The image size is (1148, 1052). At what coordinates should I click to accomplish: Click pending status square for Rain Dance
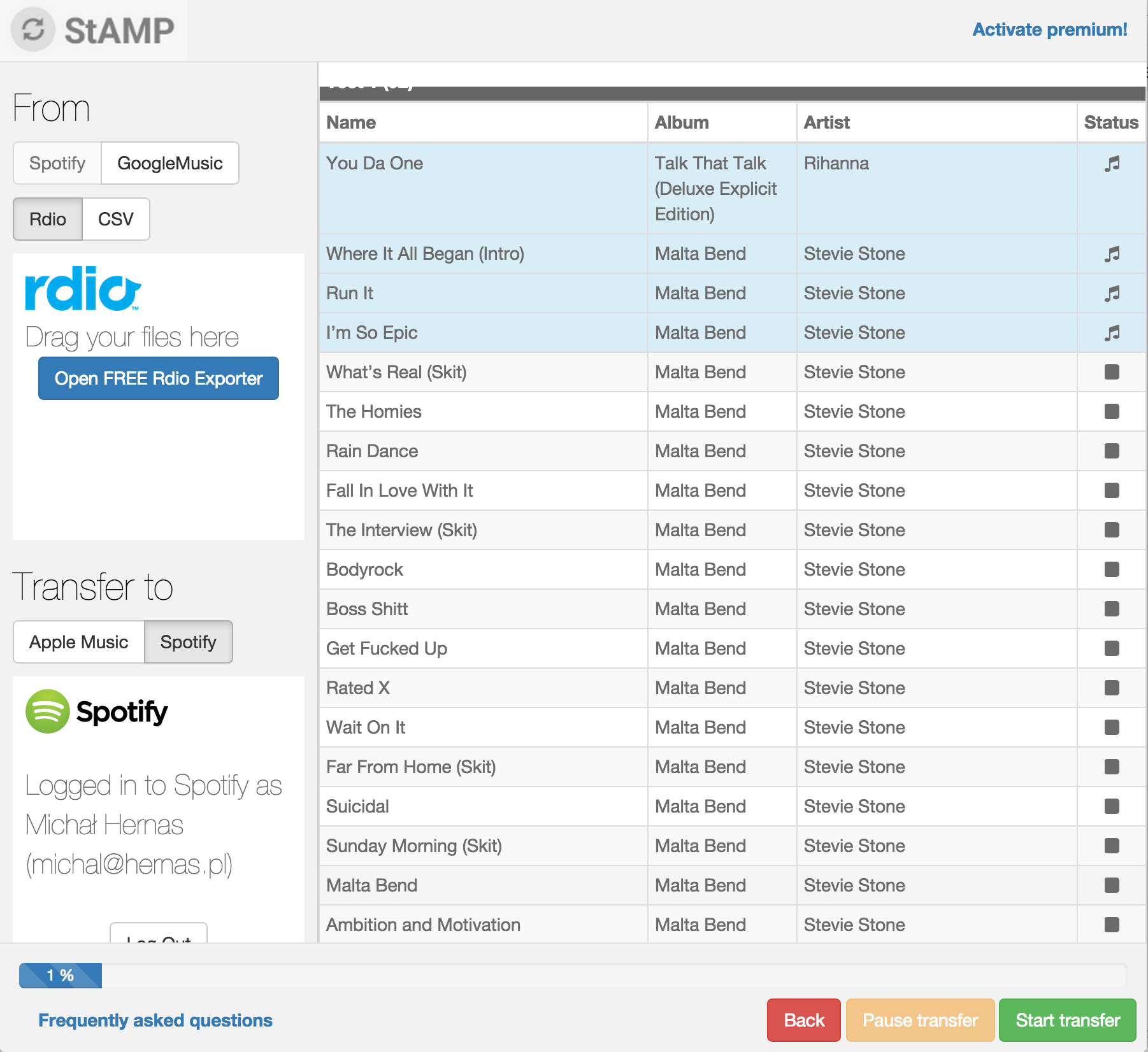[x=1112, y=451]
